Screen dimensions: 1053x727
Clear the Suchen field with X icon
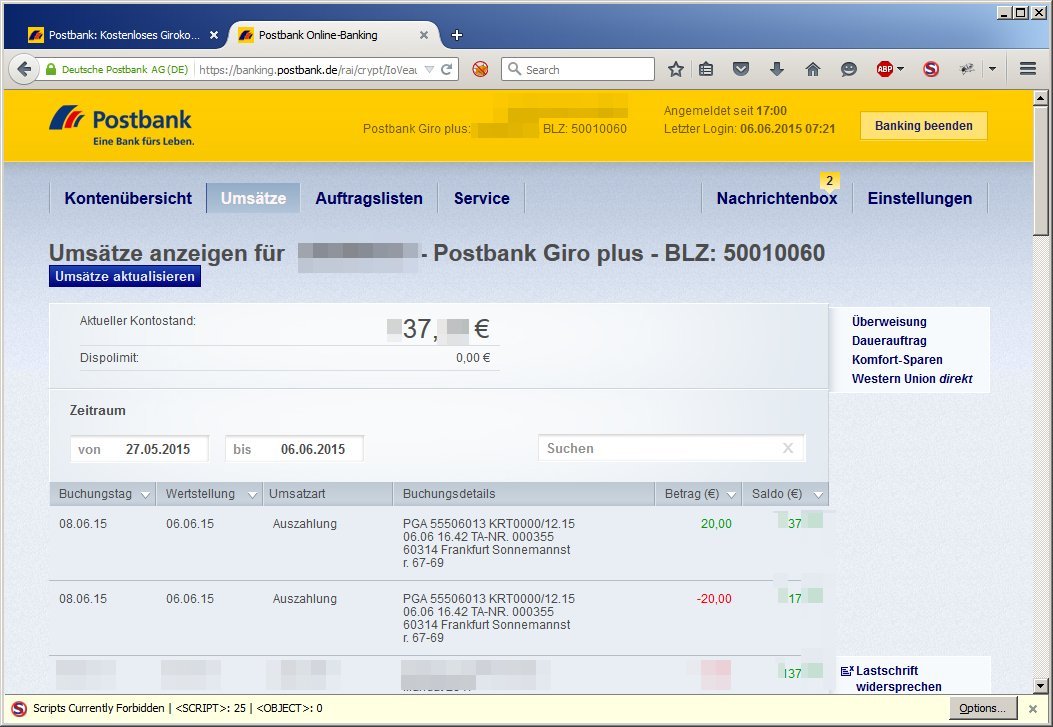pyautogui.click(x=788, y=448)
